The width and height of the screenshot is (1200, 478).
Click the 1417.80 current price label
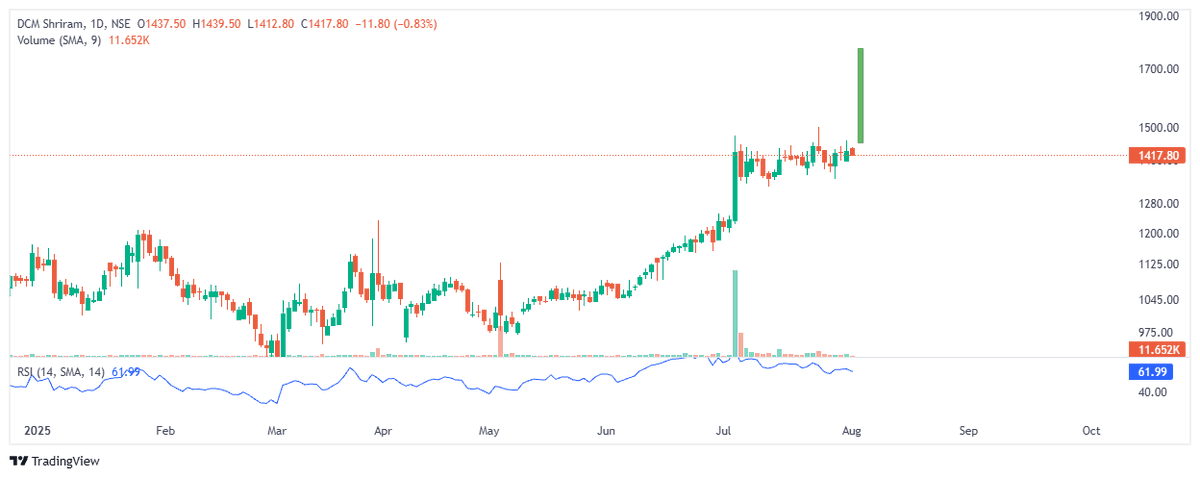pyautogui.click(x=1156, y=156)
